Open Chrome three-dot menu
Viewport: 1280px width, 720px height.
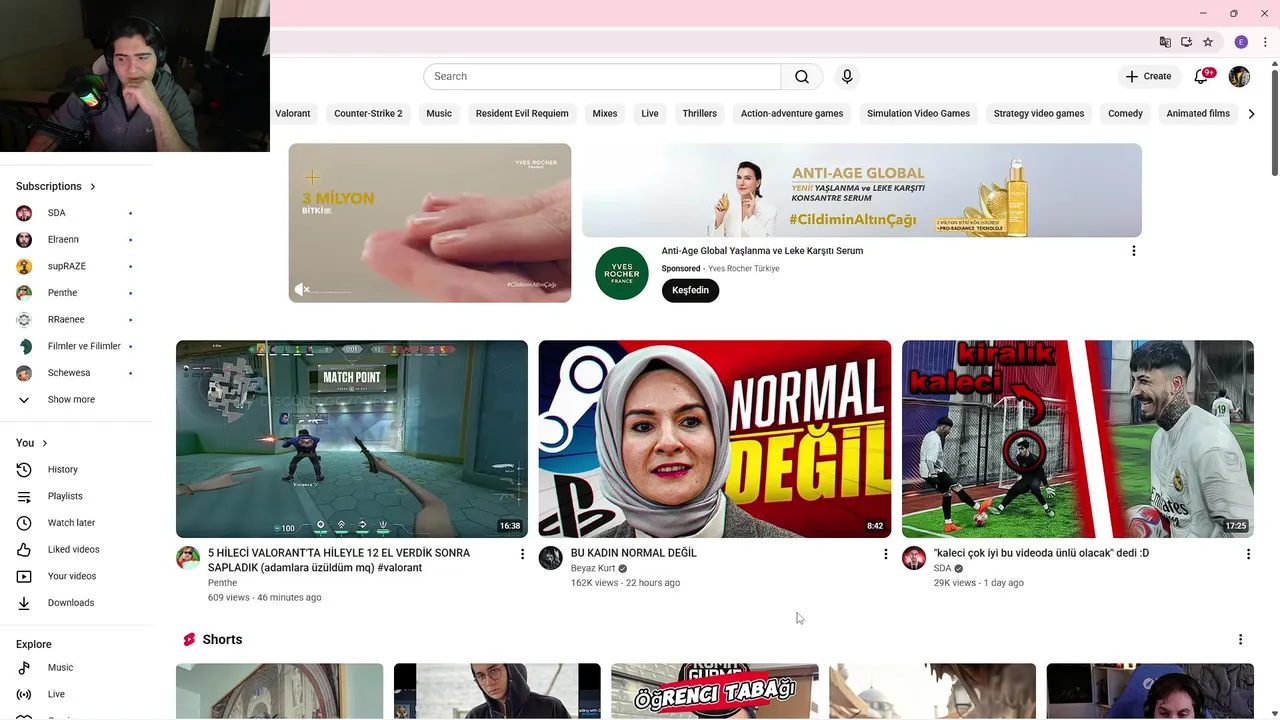(x=1265, y=42)
